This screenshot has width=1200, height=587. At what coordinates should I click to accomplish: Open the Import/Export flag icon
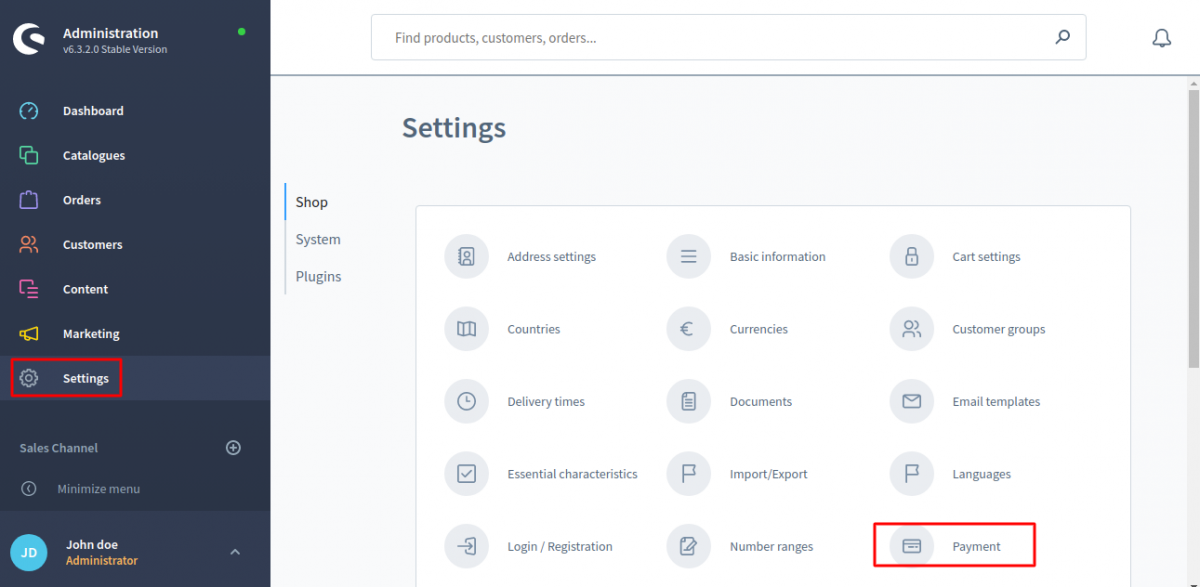pos(688,474)
